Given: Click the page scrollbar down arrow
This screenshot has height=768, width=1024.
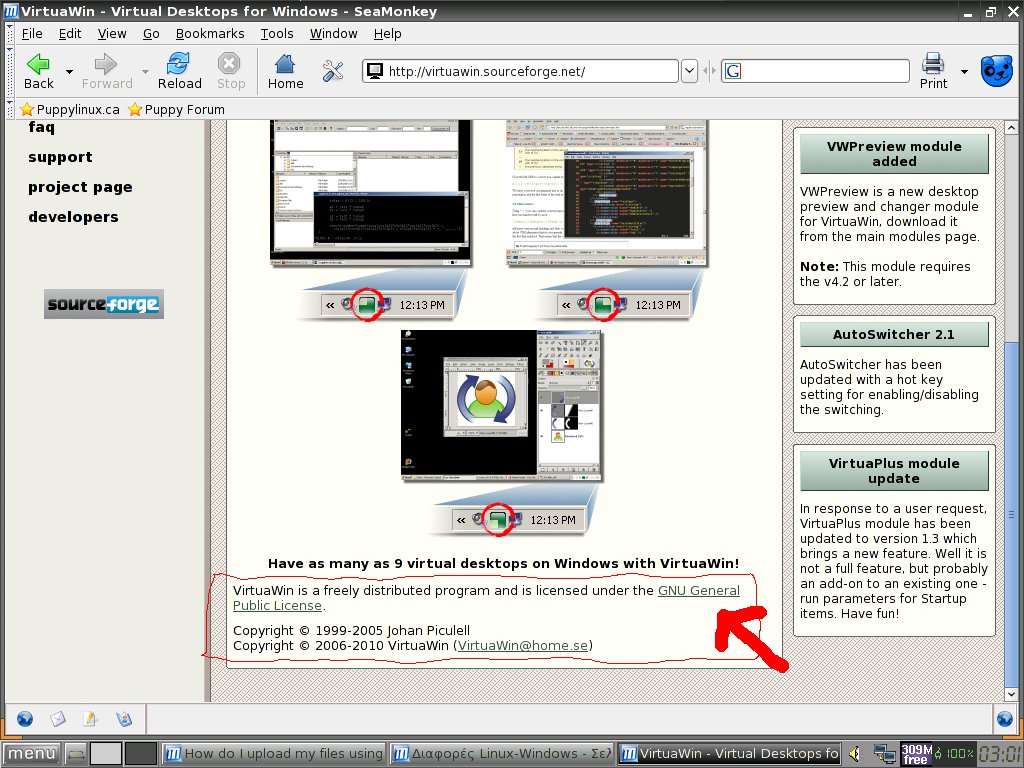Looking at the screenshot, I should tap(1011, 694).
